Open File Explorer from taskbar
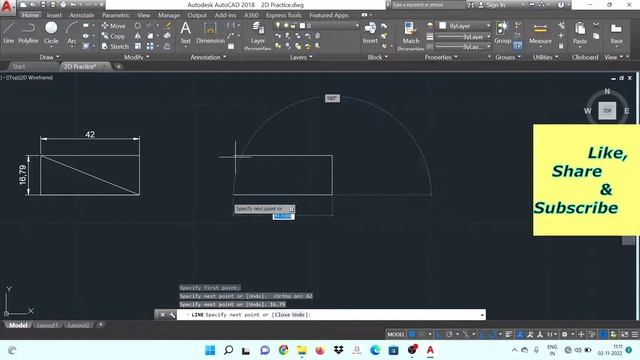The width and height of the screenshot is (640, 360). coord(302,350)
